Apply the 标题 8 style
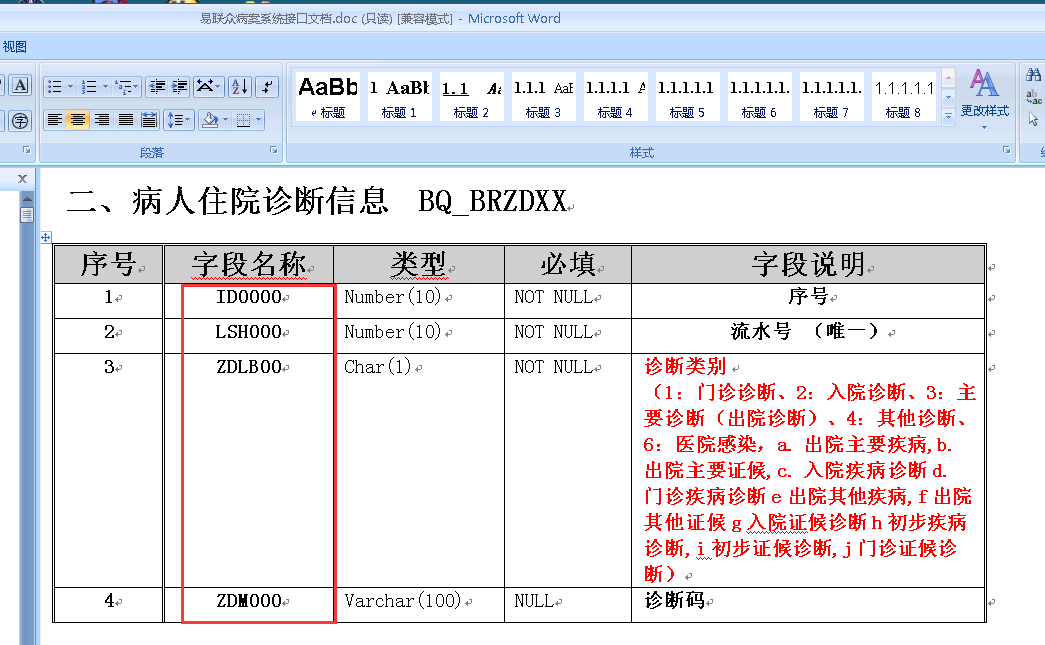This screenshot has height=645, width=1045. pyautogui.click(x=903, y=97)
